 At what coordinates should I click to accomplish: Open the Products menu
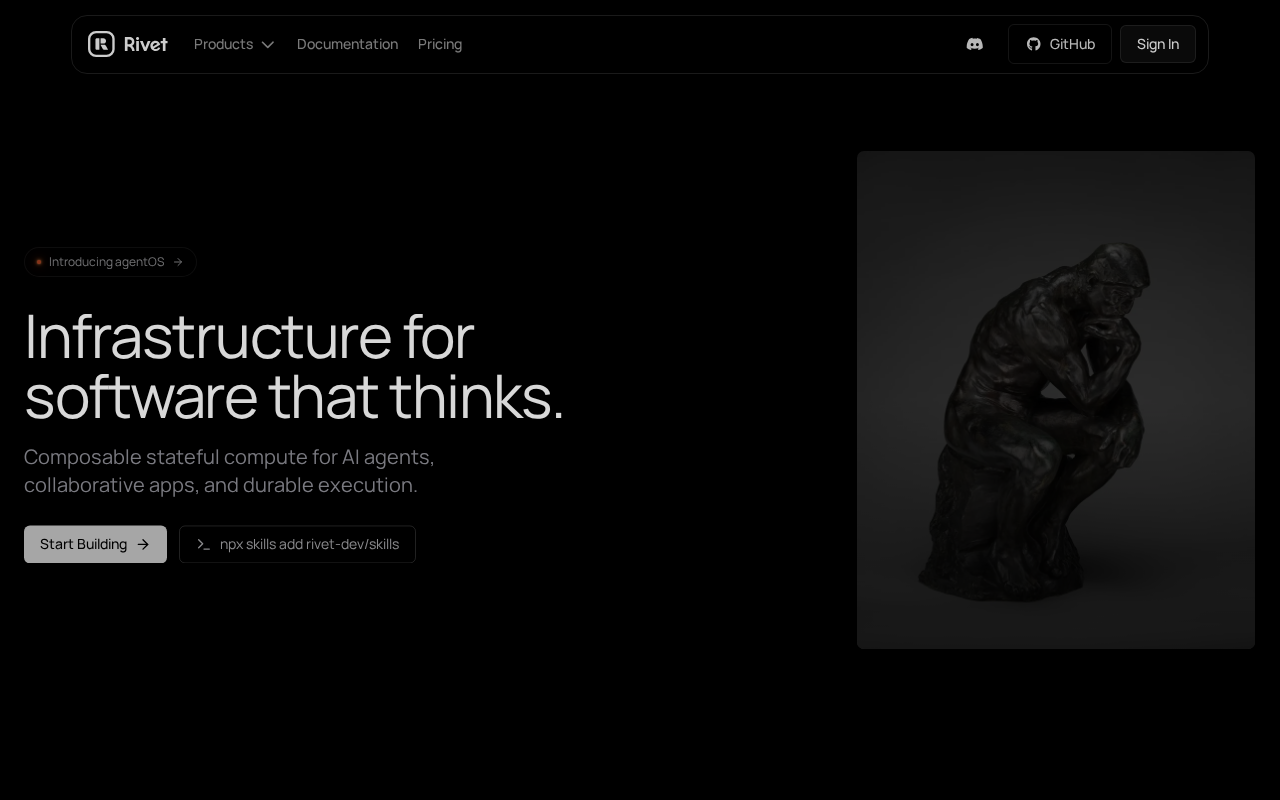click(235, 44)
